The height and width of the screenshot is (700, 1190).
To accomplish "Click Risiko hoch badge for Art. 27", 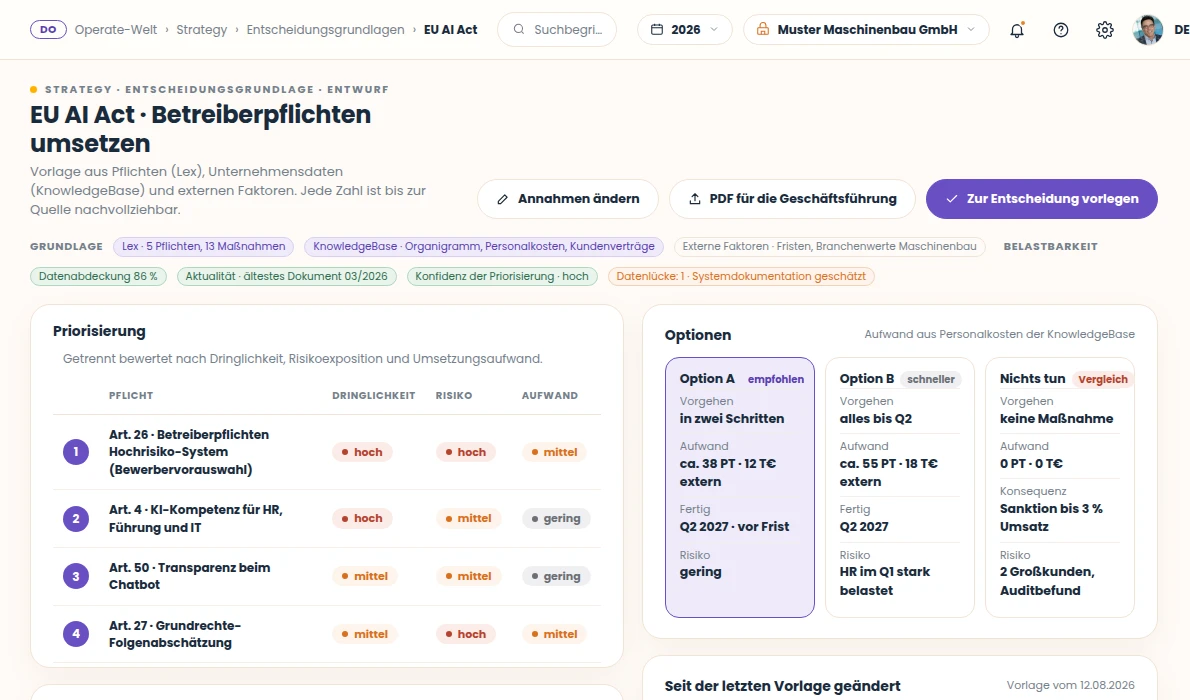I will [x=465, y=634].
